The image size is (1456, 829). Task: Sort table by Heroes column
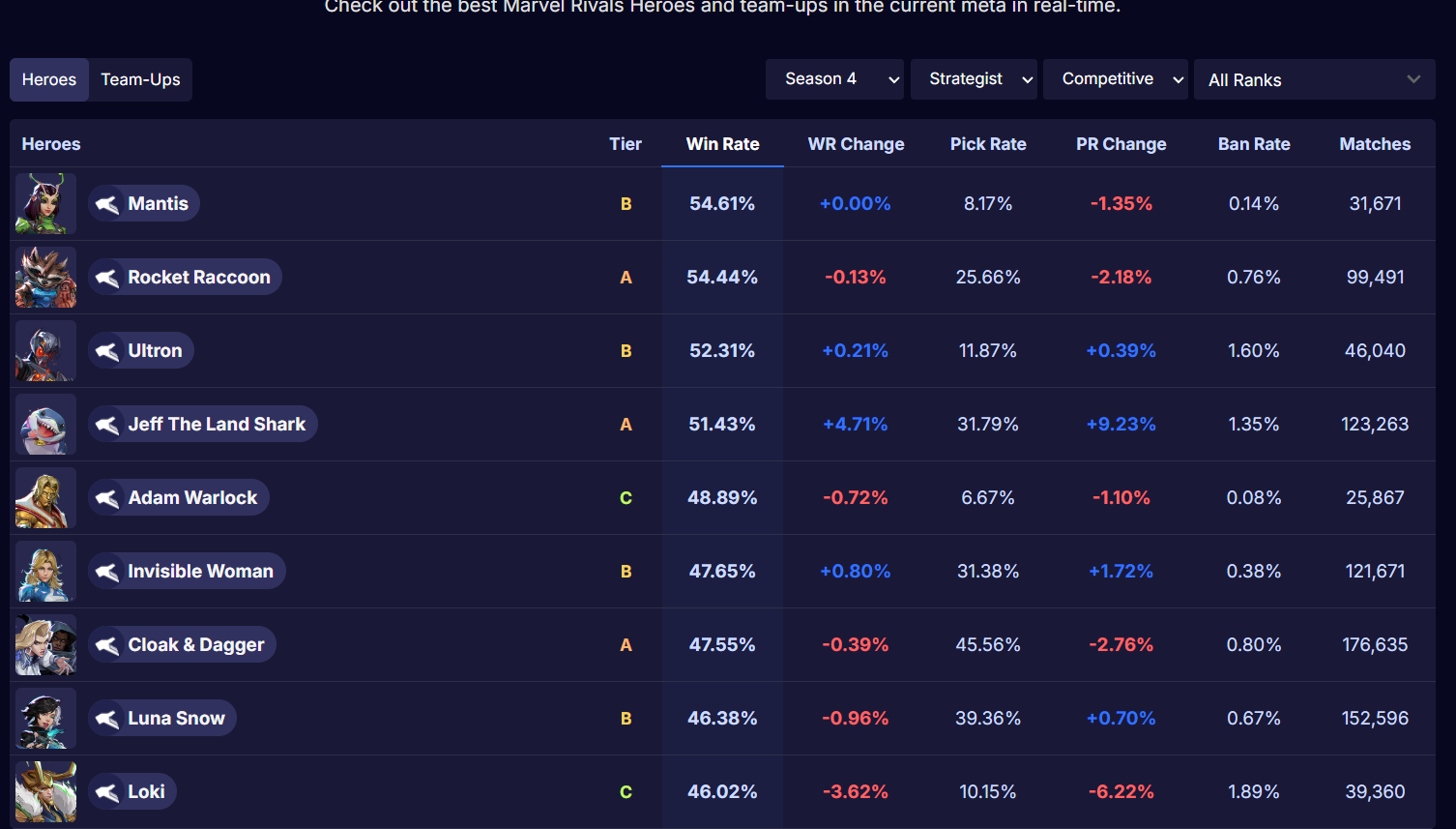[51, 144]
